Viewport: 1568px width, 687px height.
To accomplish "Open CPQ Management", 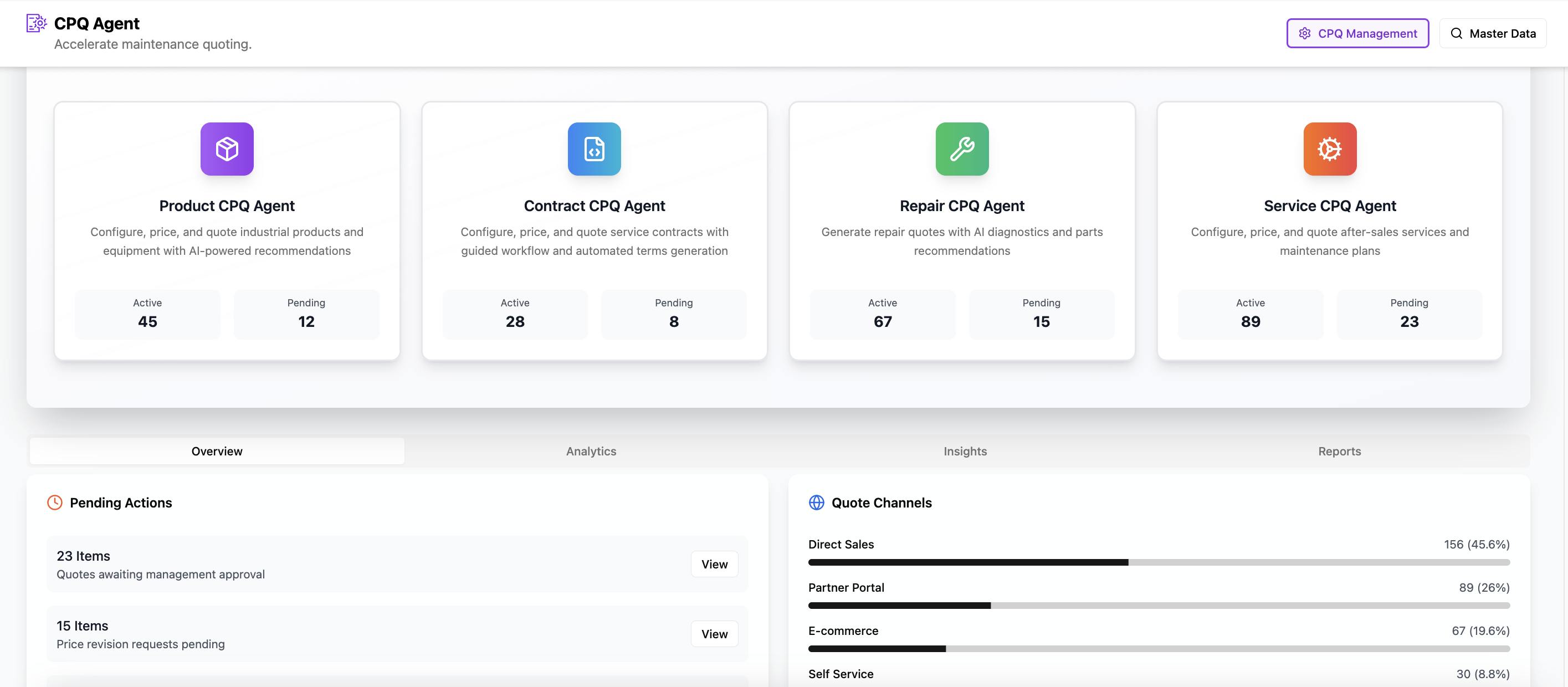I will (1357, 33).
